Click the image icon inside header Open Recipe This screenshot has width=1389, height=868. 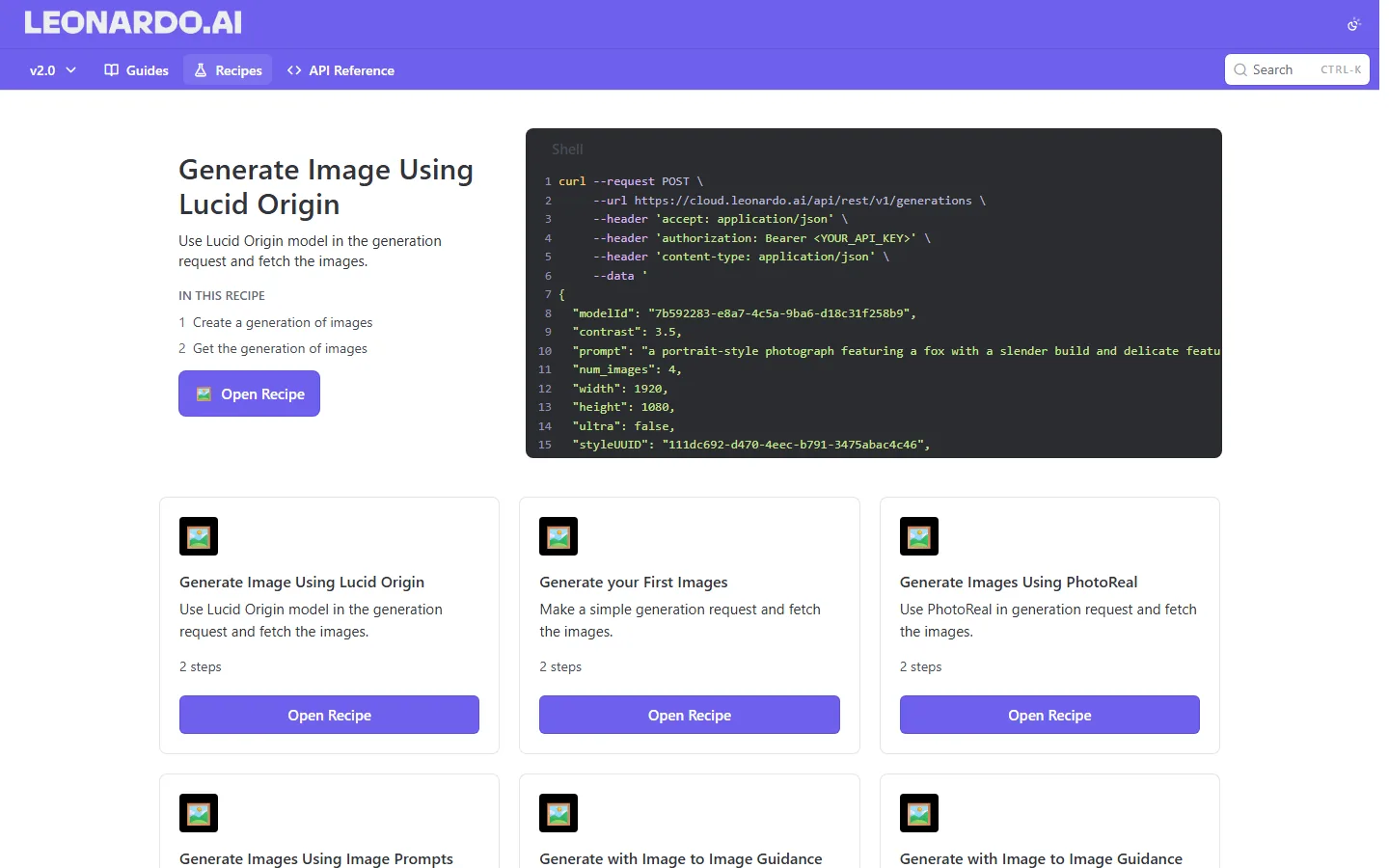[x=204, y=393]
